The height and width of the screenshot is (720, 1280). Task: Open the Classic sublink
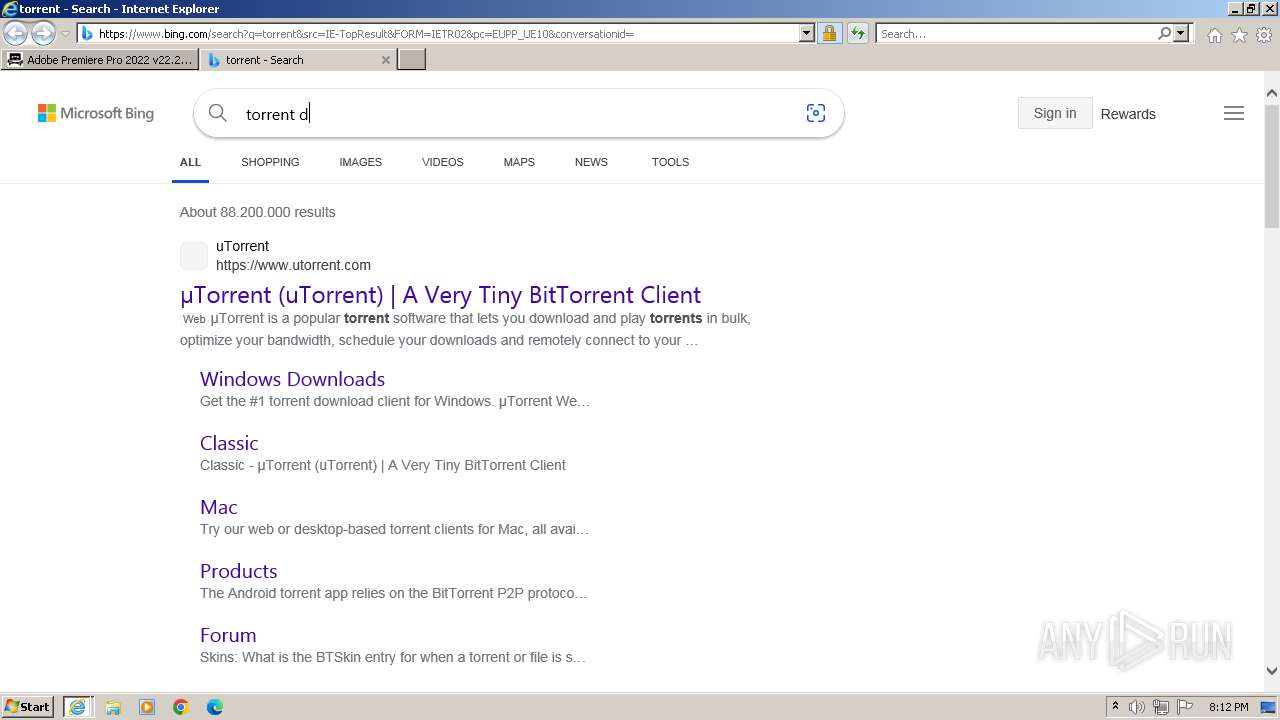(x=229, y=443)
